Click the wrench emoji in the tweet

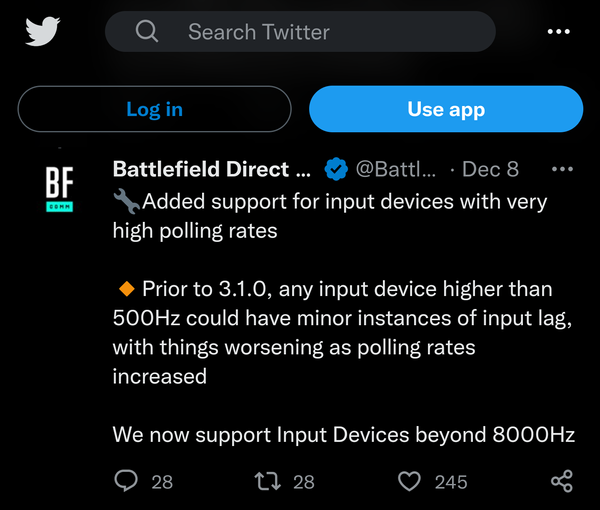coord(126,201)
